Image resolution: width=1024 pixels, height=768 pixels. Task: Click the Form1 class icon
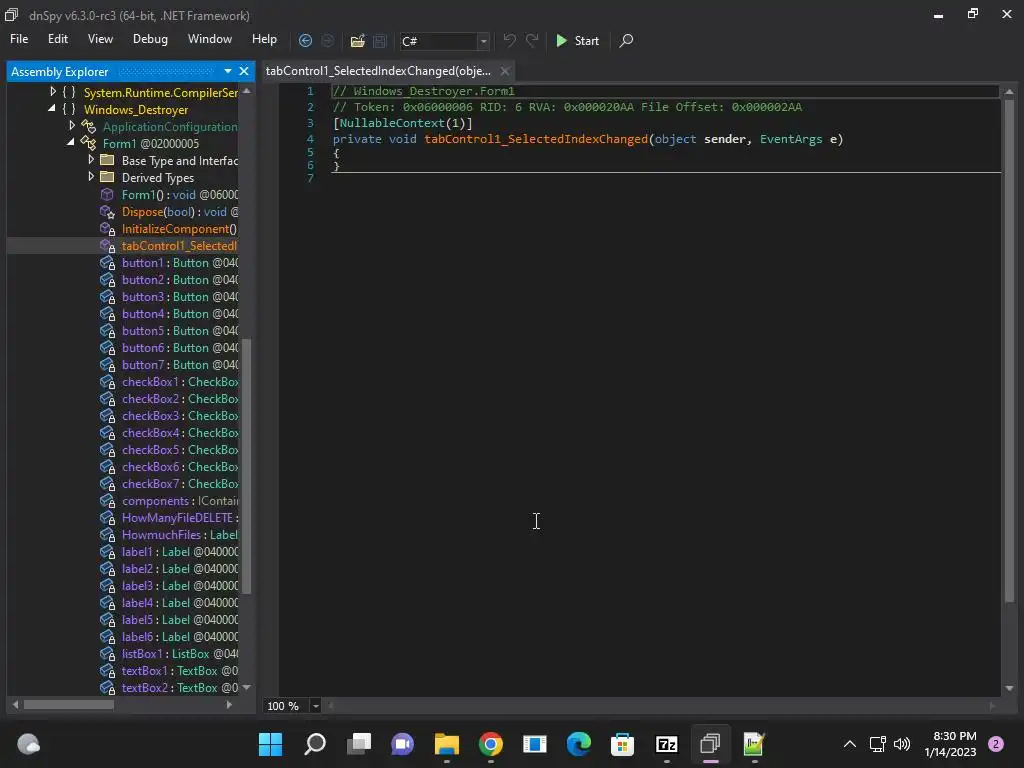(88, 143)
